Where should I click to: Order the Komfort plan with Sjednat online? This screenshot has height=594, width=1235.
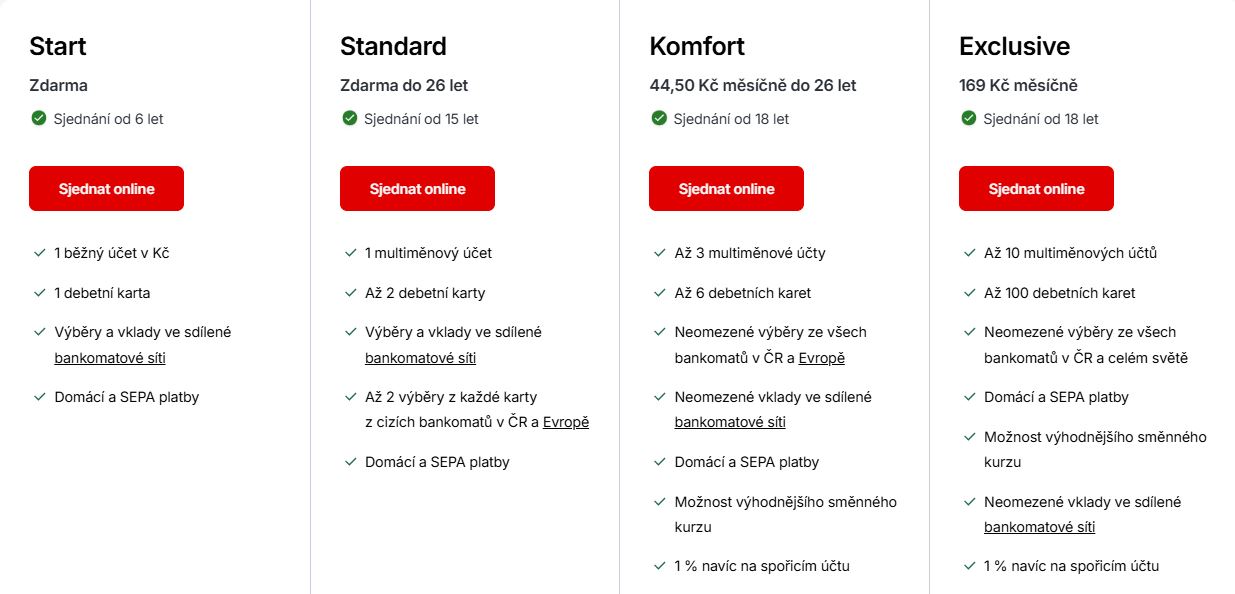click(x=726, y=188)
